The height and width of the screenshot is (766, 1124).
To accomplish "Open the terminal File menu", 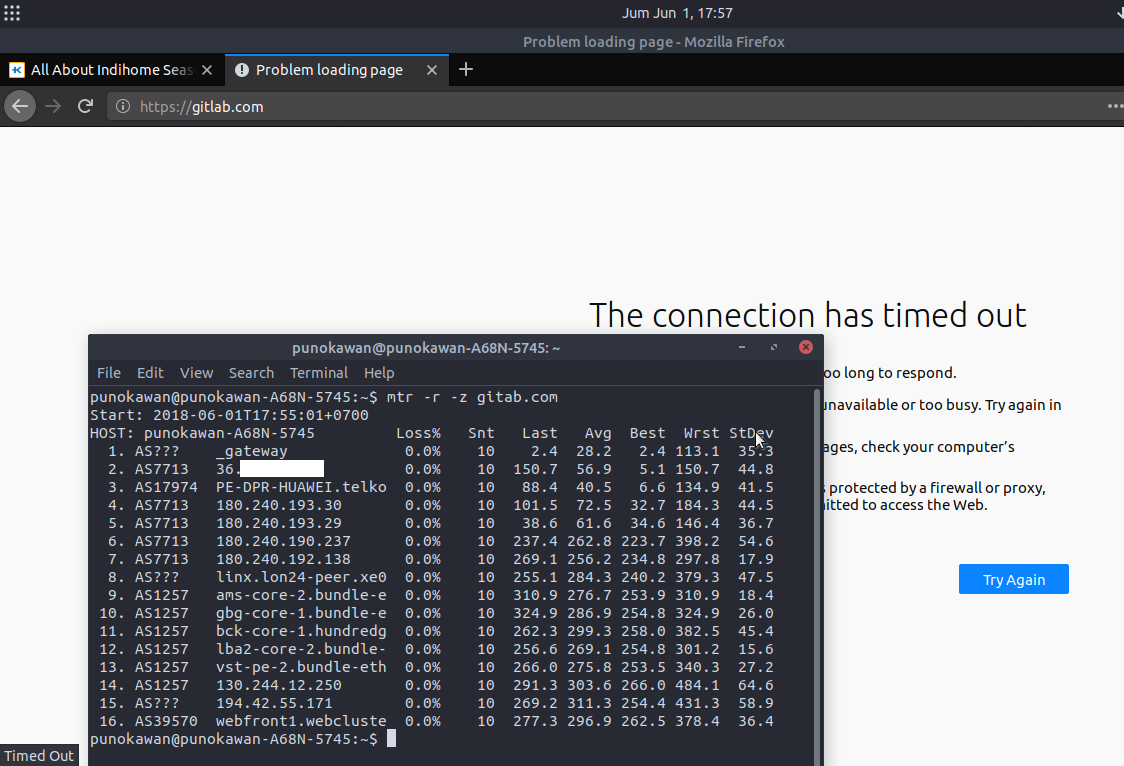I will tap(108, 373).
